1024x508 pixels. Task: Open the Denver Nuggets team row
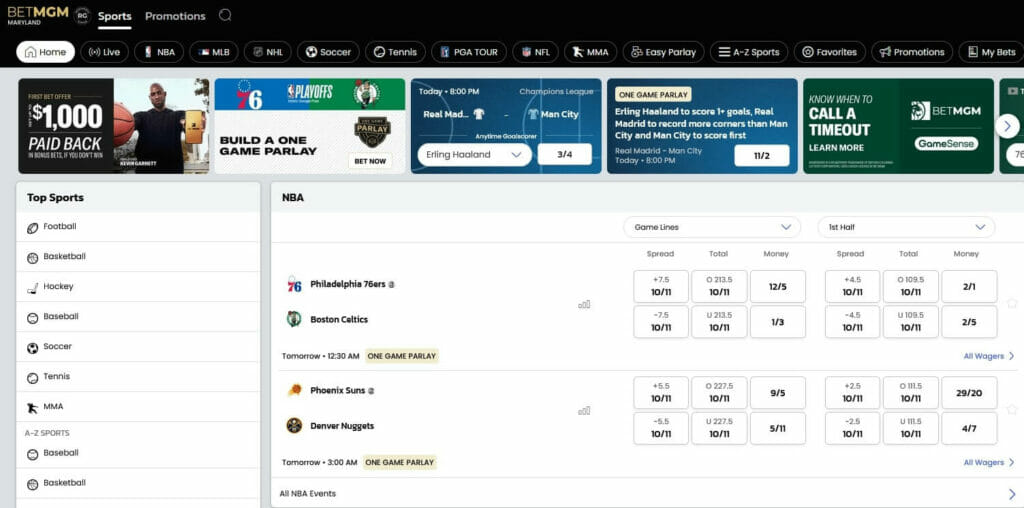pos(330,426)
